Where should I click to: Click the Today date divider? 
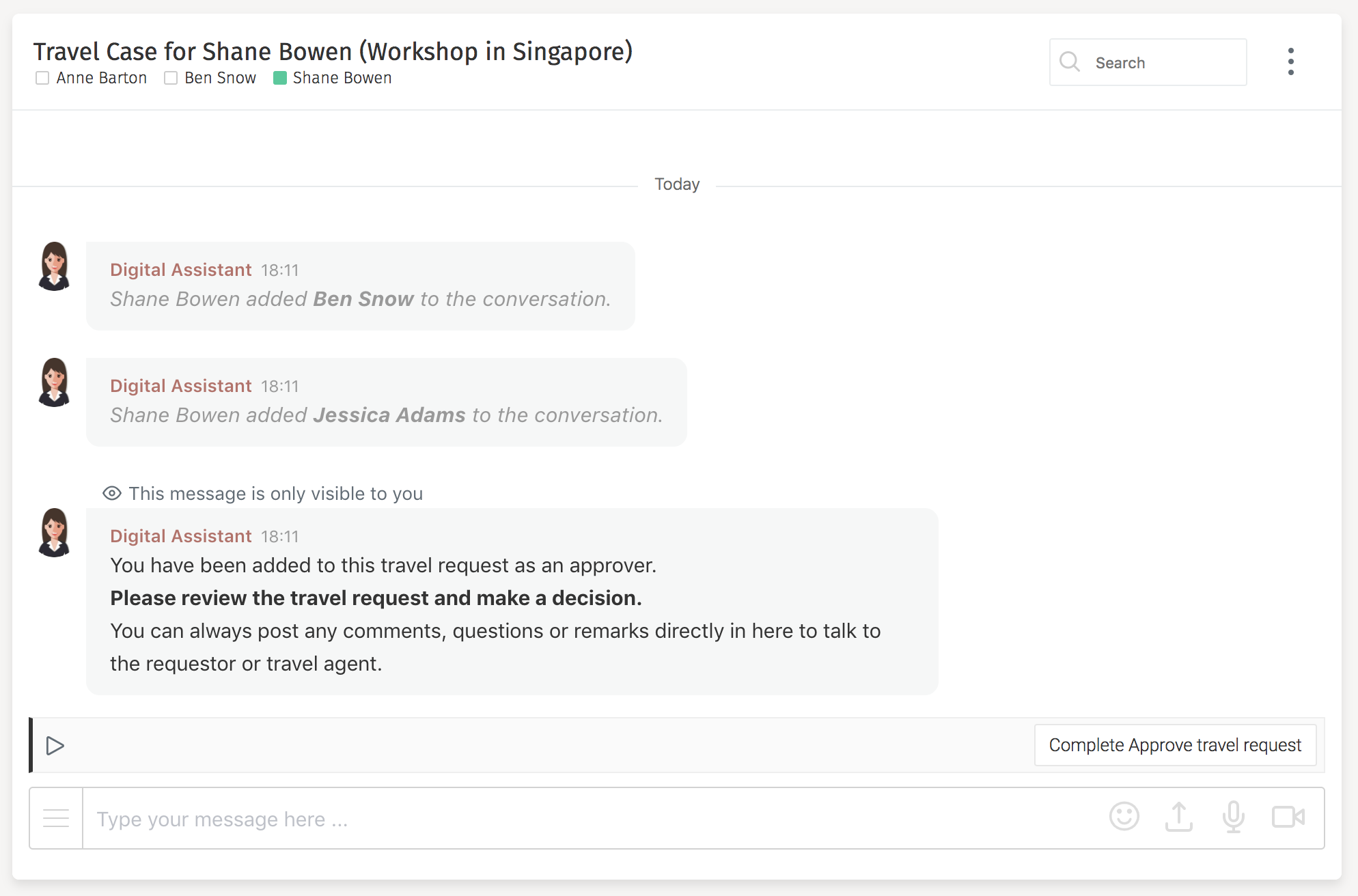point(677,184)
